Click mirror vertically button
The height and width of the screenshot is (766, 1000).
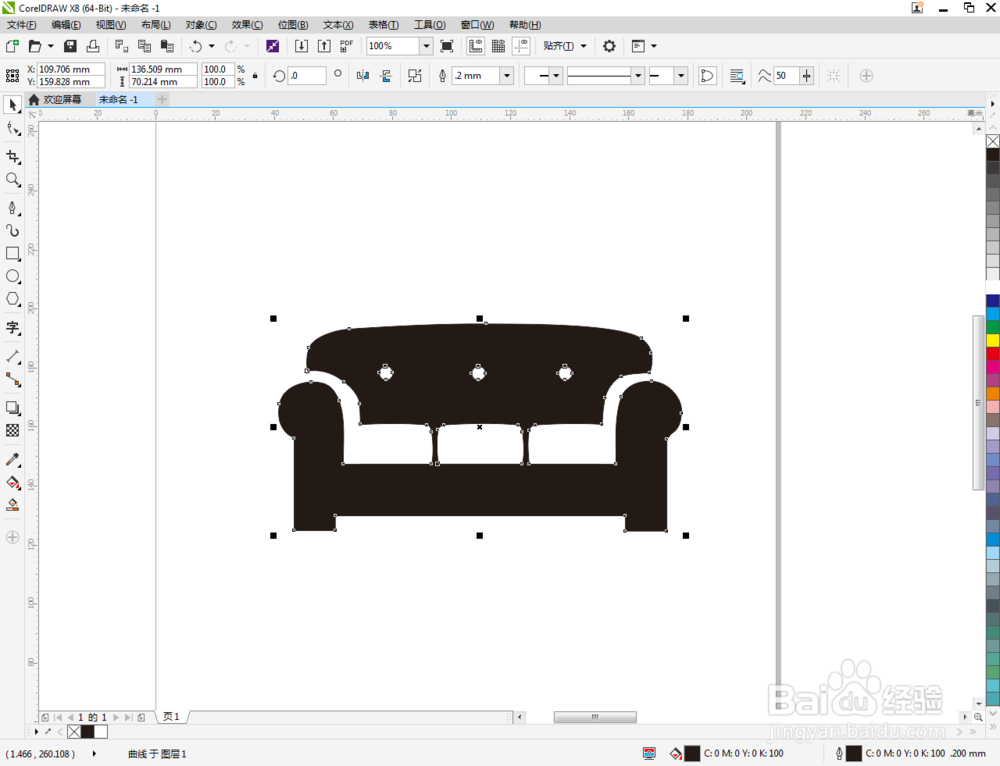pos(386,76)
